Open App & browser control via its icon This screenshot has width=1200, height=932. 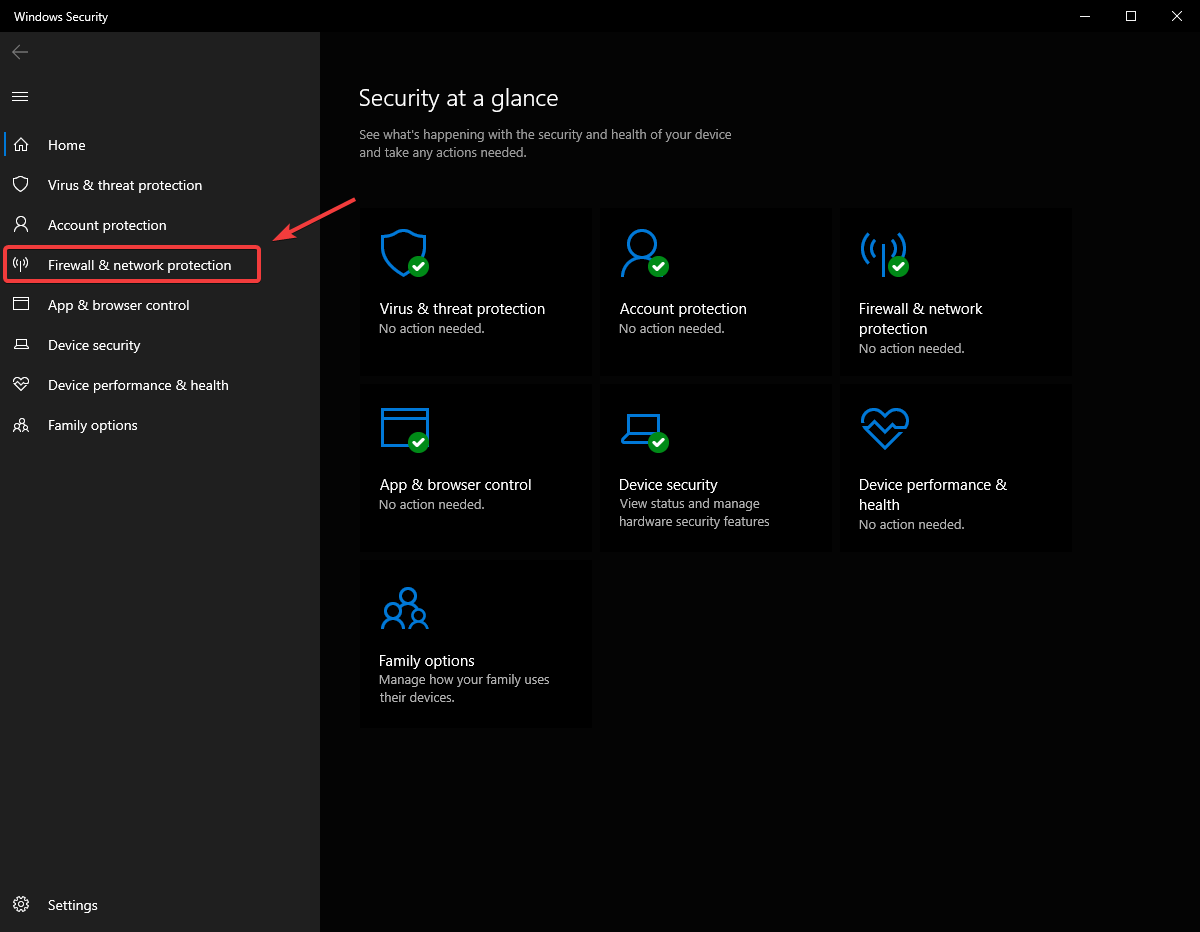click(403, 428)
